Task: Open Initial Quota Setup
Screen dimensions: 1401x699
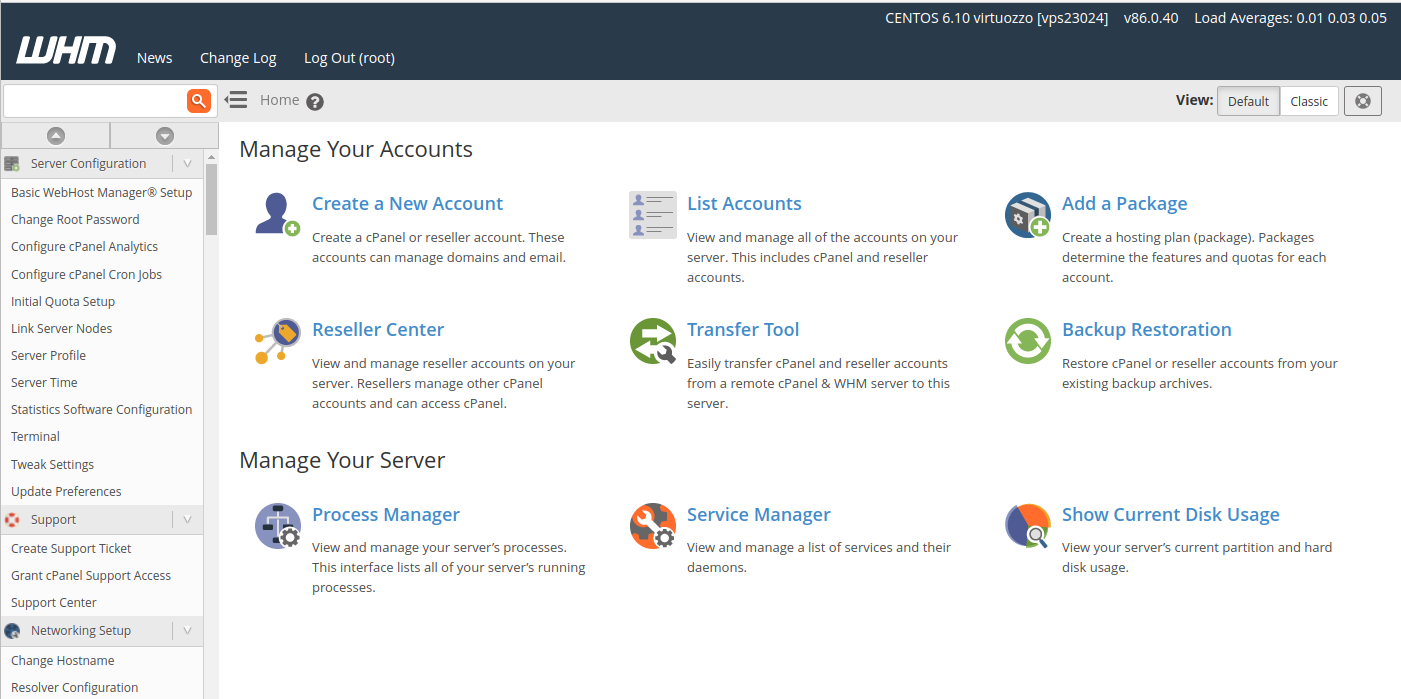Action: (63, 302)
